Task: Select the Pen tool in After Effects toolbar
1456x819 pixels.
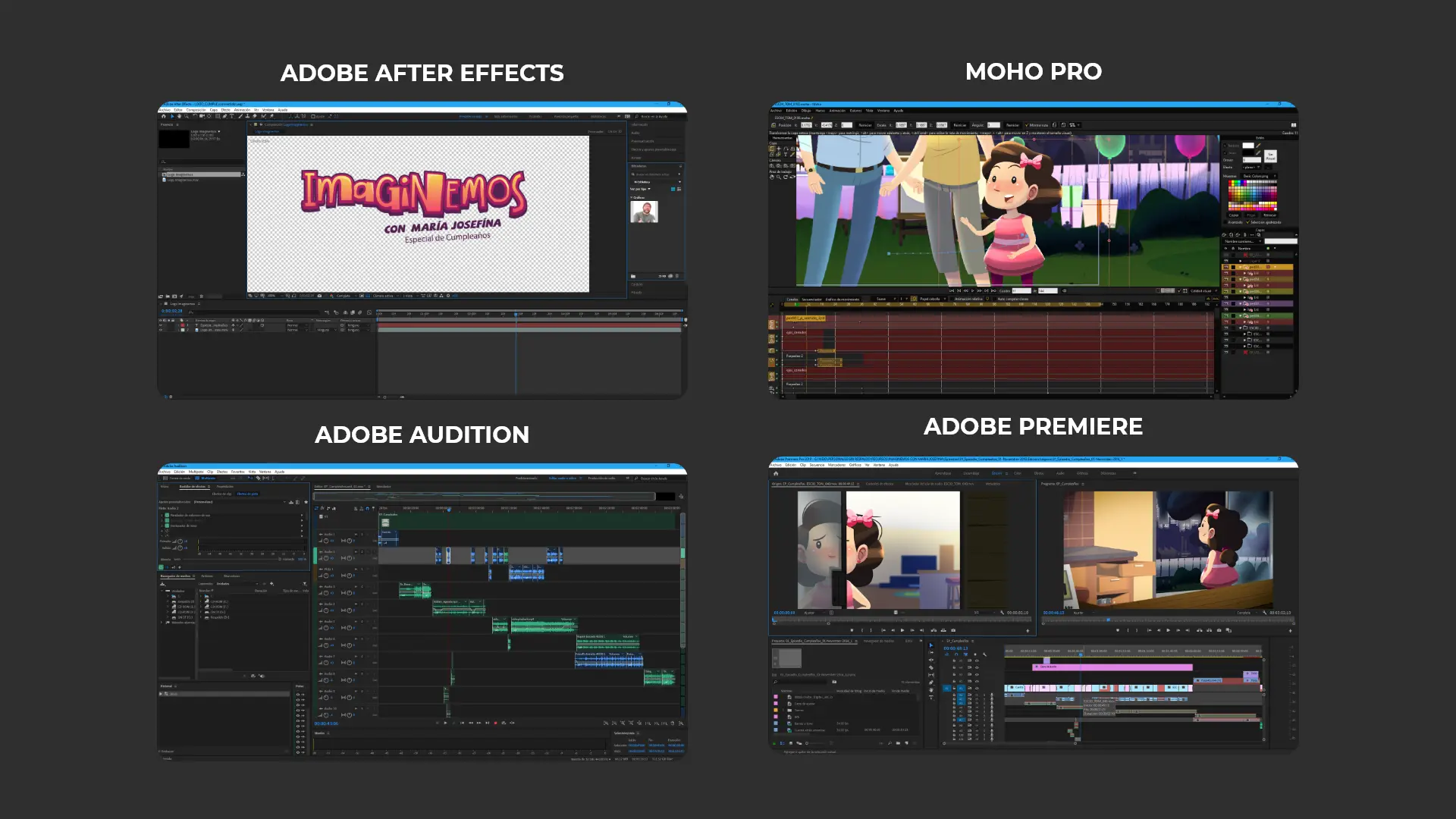Action: coord(224,116)
